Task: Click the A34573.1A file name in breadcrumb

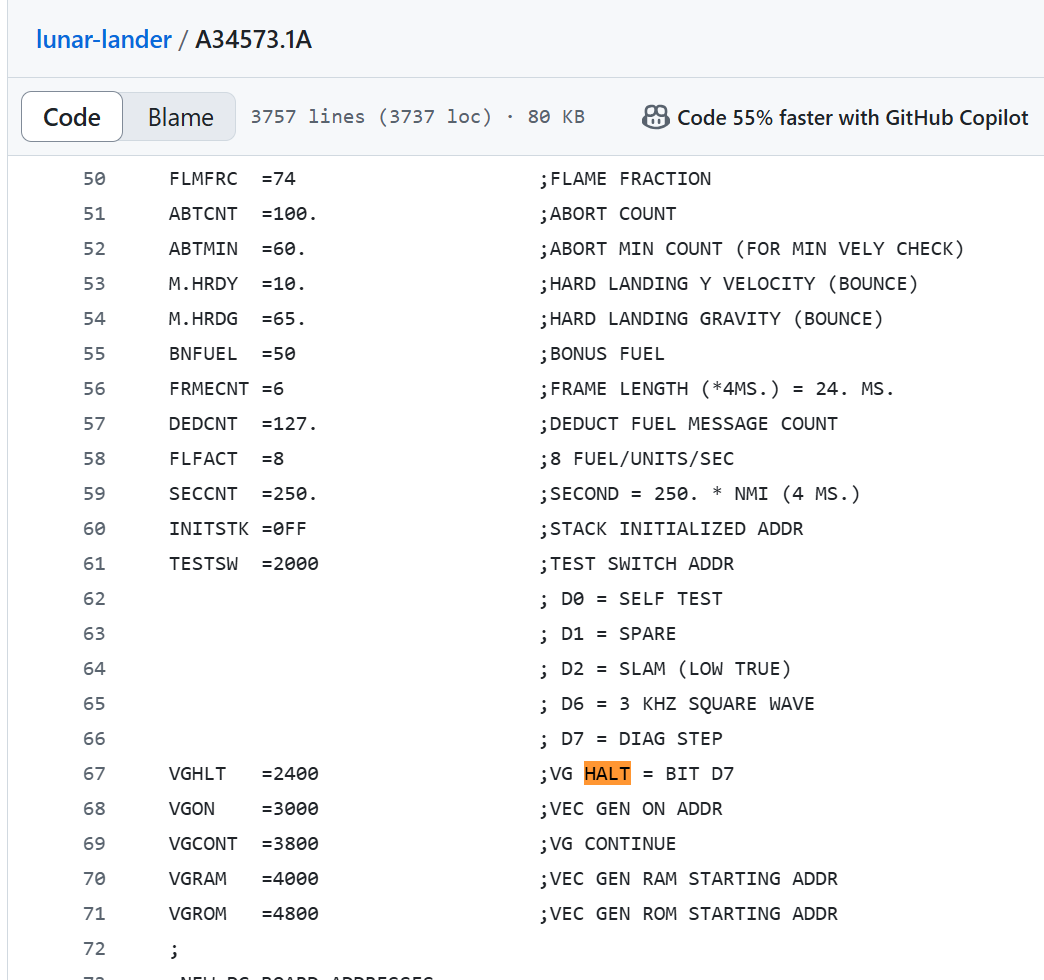Action: [x=253, y=40]
